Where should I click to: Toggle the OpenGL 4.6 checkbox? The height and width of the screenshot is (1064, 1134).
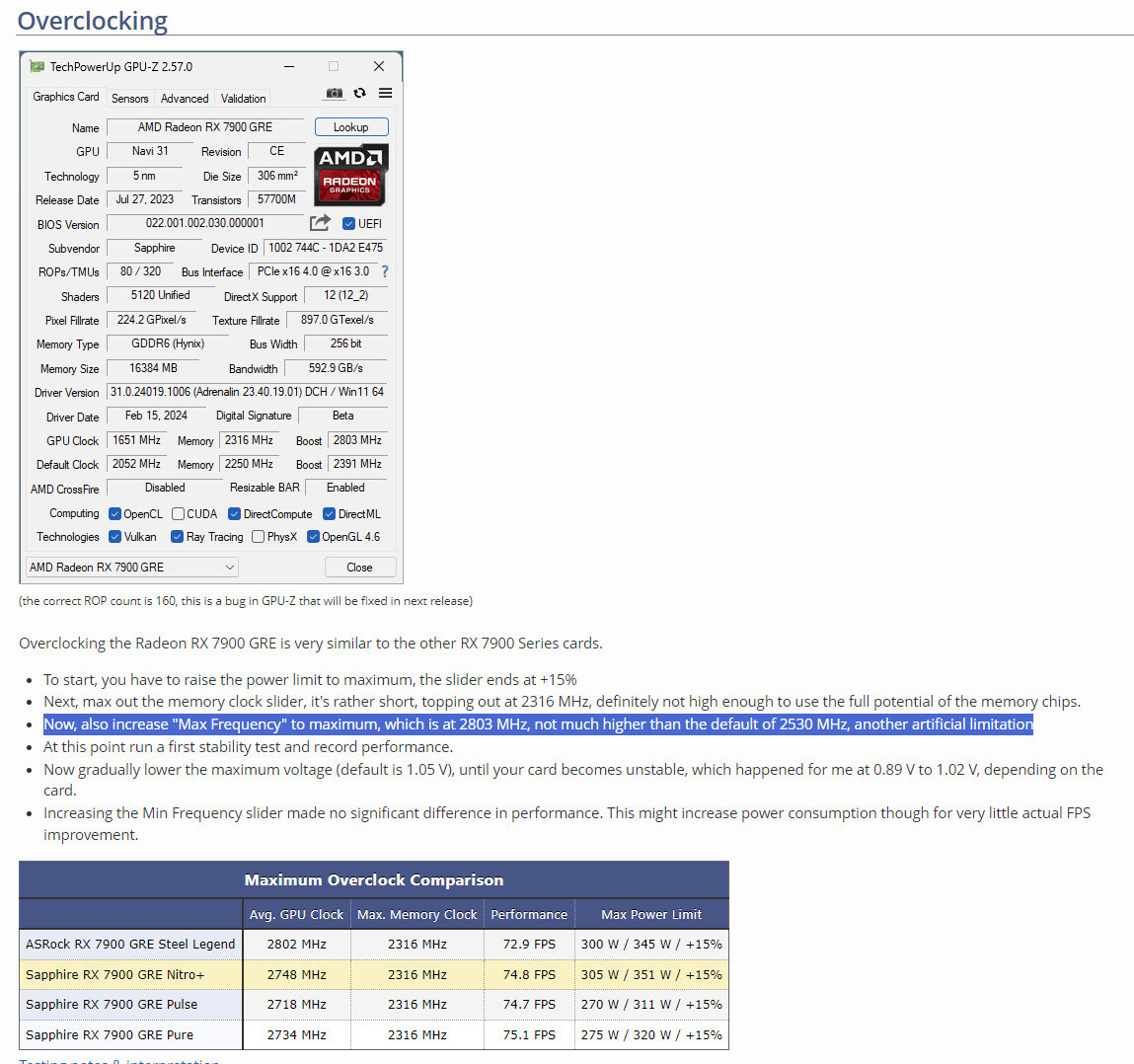[313, 537]
